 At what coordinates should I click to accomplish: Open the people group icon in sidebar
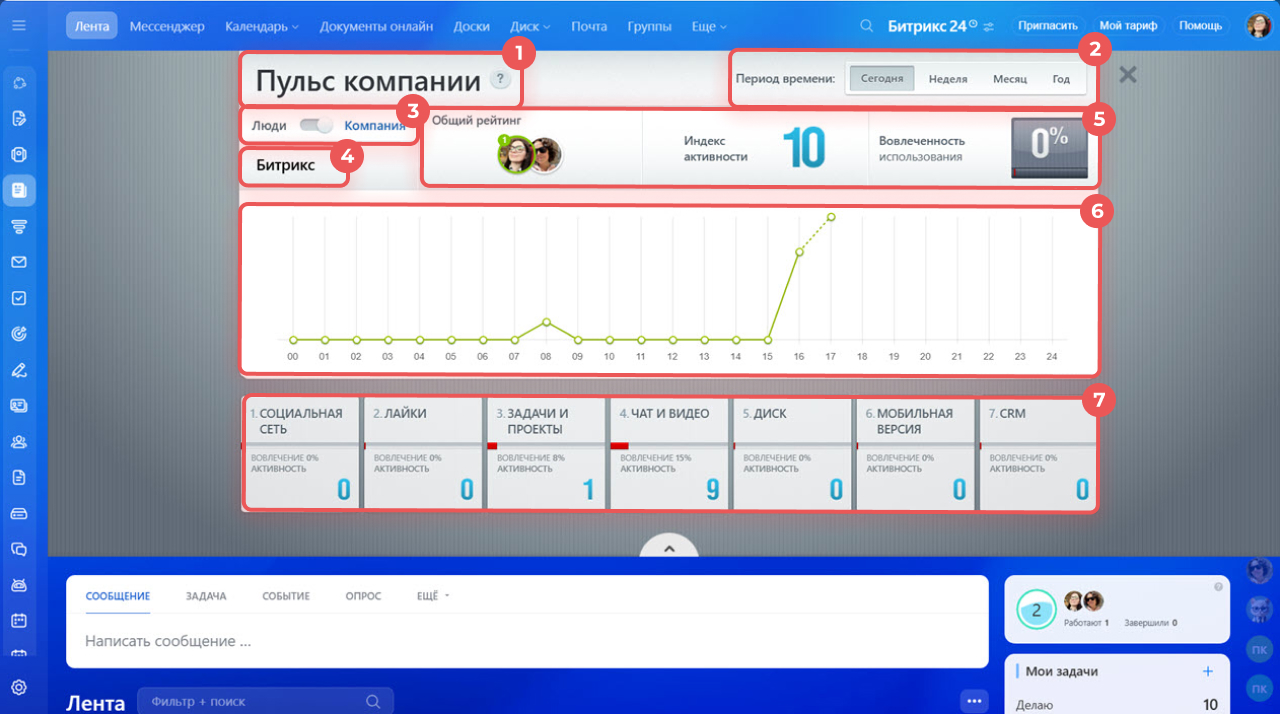pos(19,441)
